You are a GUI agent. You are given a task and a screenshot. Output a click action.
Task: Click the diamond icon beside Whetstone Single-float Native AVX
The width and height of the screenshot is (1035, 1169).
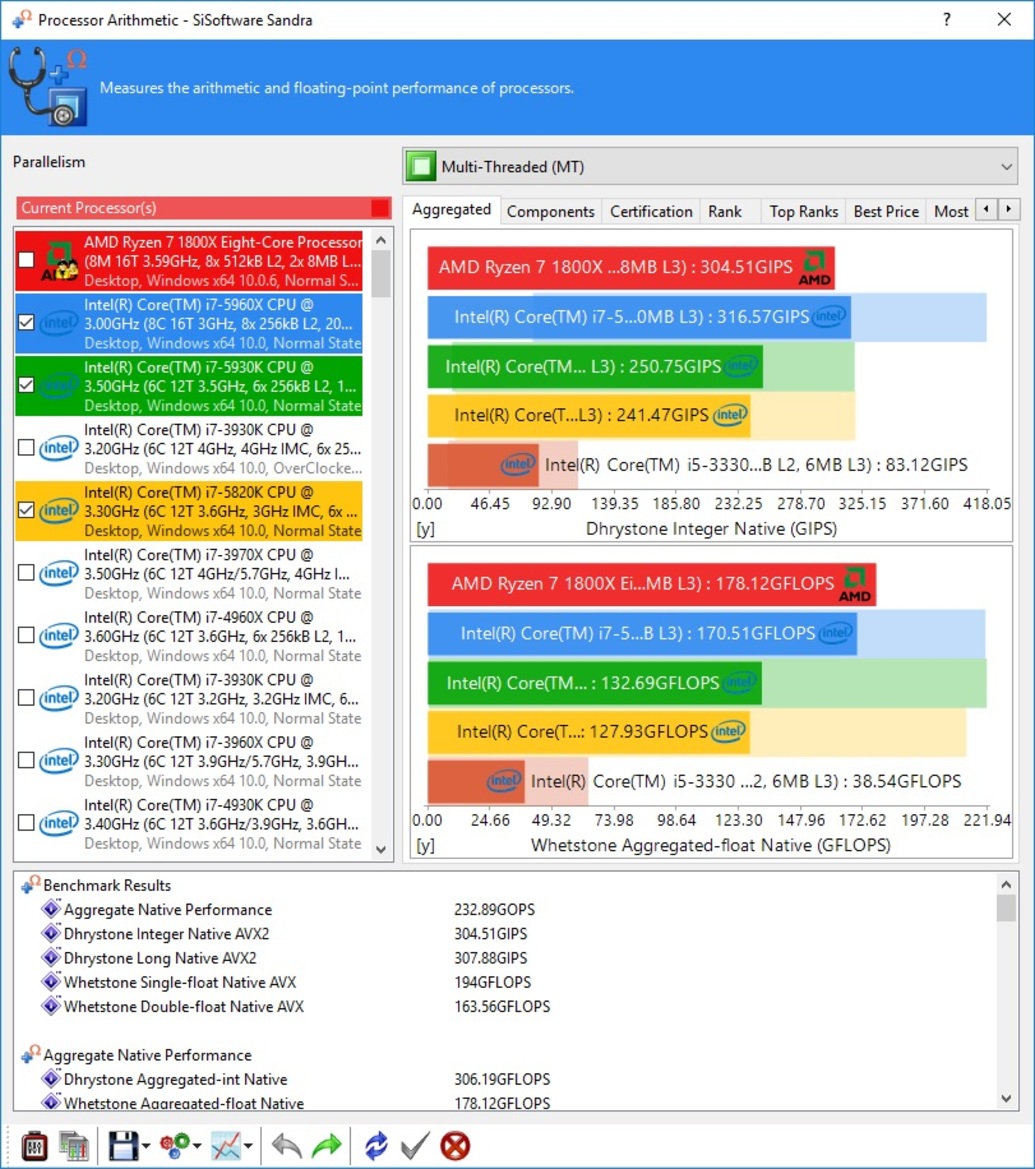click(x=51, y=981)
